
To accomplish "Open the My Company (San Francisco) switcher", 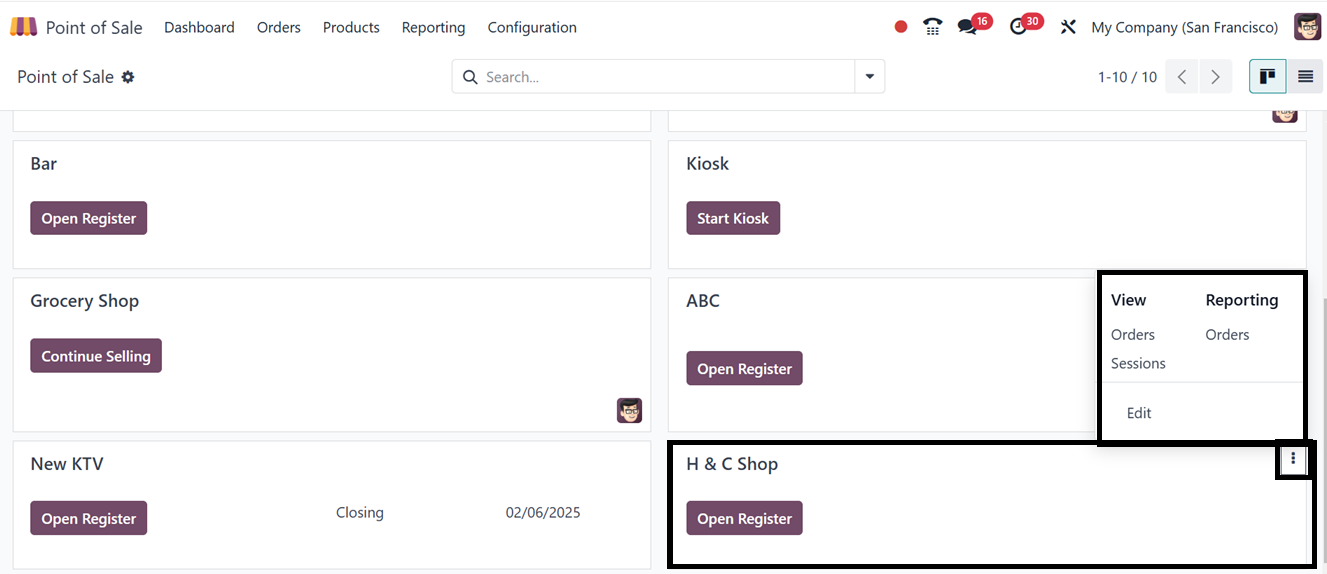I will (1184, 27).
